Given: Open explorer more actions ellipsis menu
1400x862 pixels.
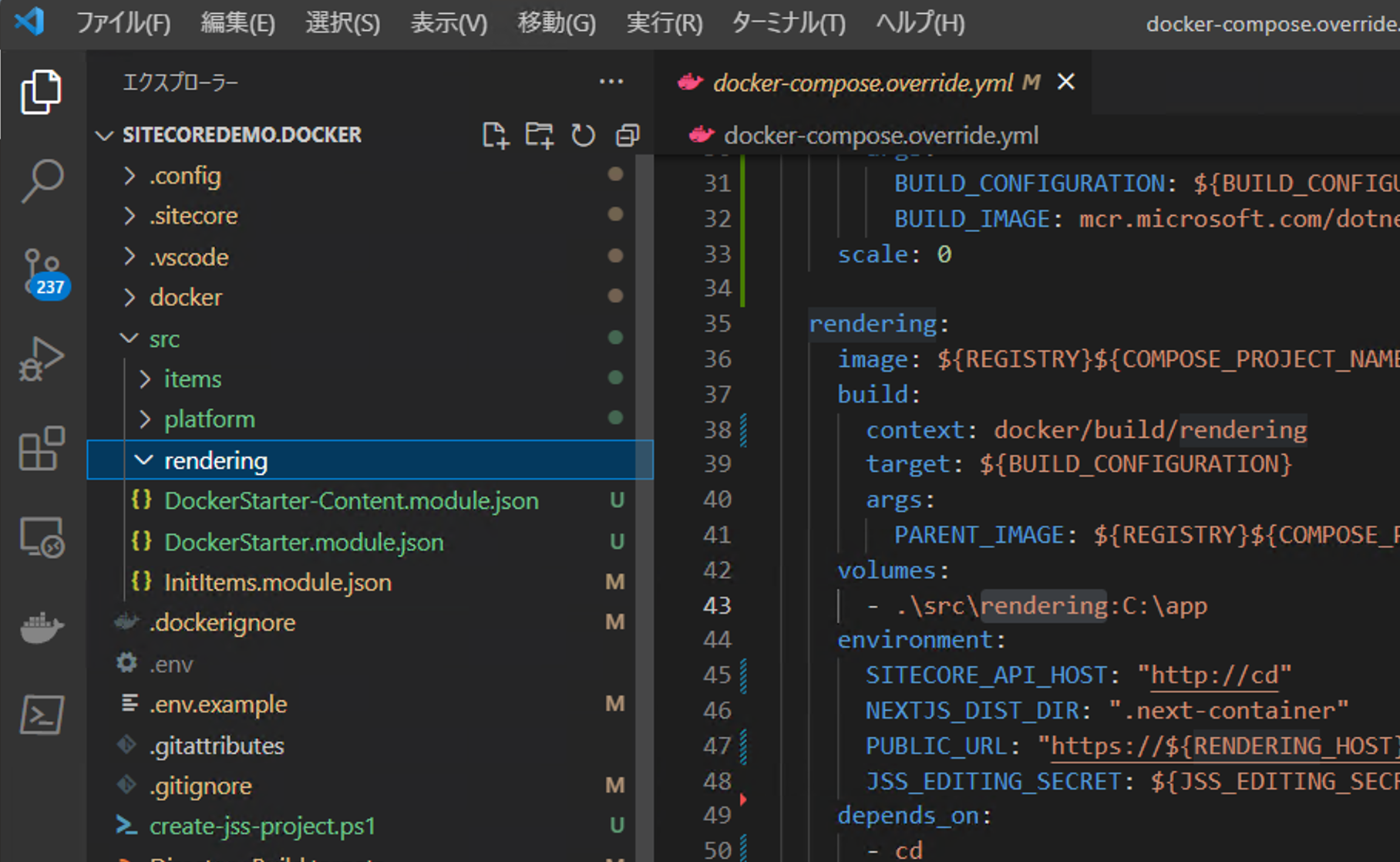Looking at the screenshot, I should click(x=611, y=82).
